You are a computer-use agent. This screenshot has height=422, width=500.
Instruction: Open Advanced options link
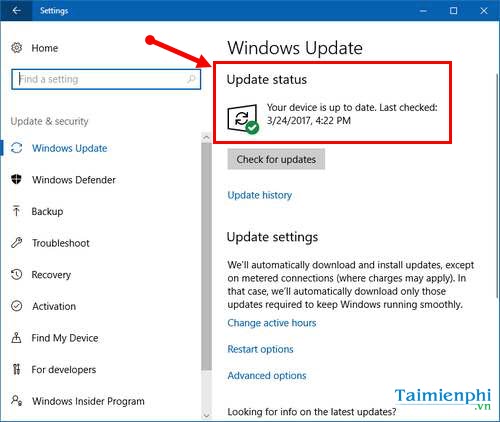point(267,375)
